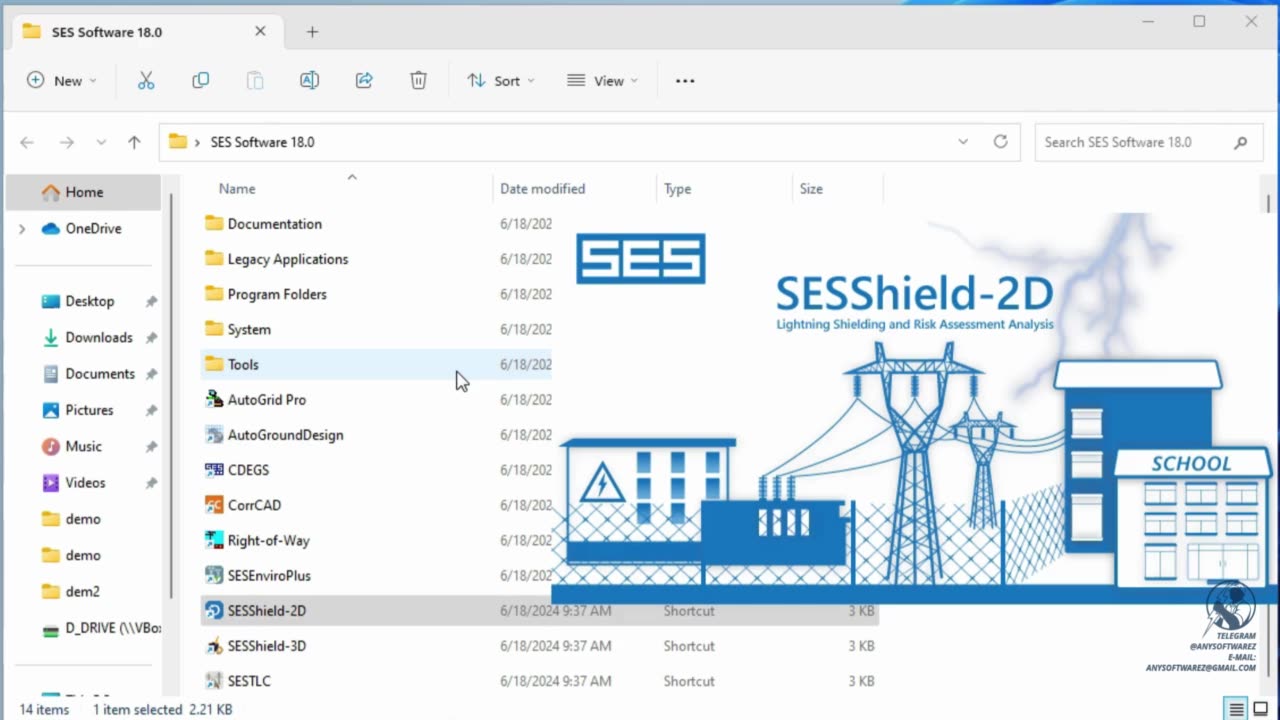Open Documents in Quick access

pos(87,374)
